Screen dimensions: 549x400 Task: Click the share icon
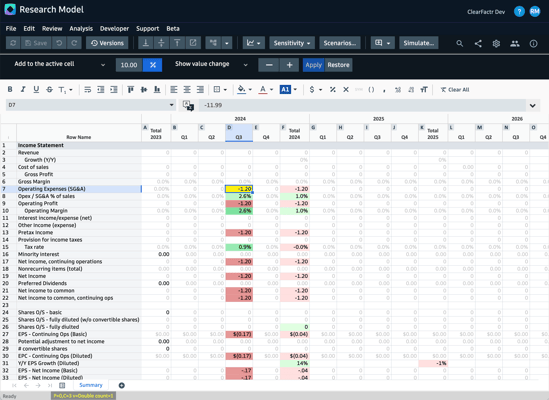pyautogui.click(x=478, y=43)
